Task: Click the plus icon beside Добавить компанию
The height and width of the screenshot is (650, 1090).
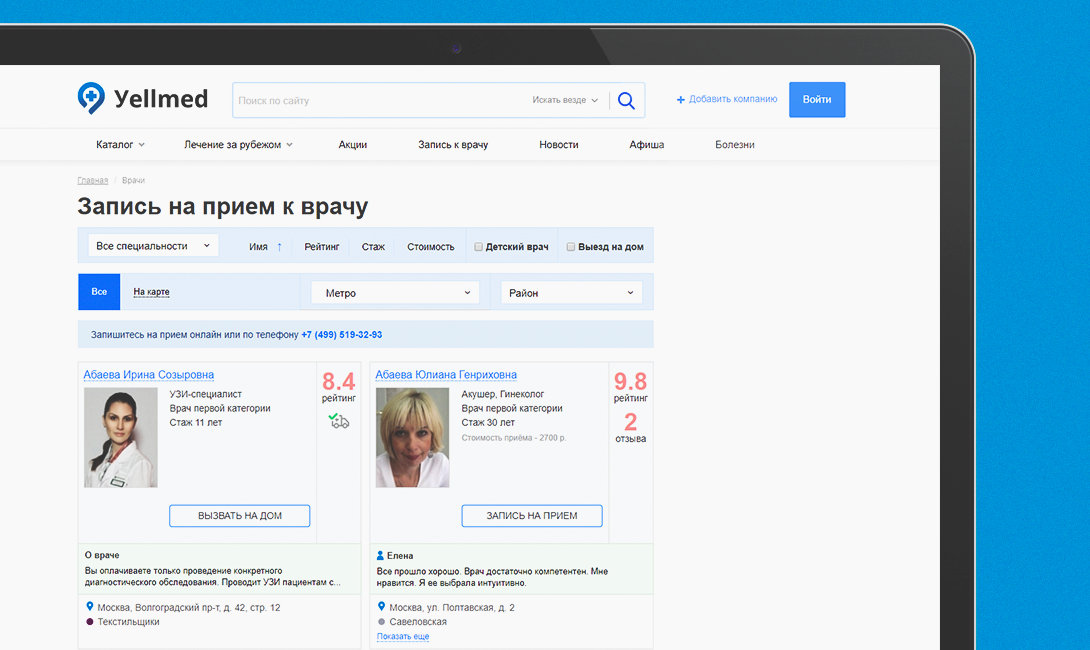Action: [x=681, y=100]
